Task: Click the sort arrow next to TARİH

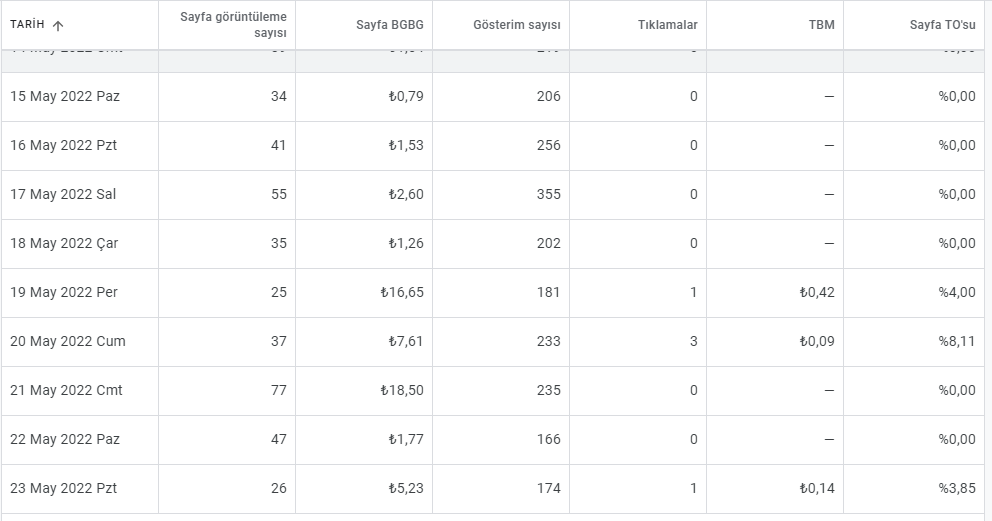Action: [x=58, y=25]
